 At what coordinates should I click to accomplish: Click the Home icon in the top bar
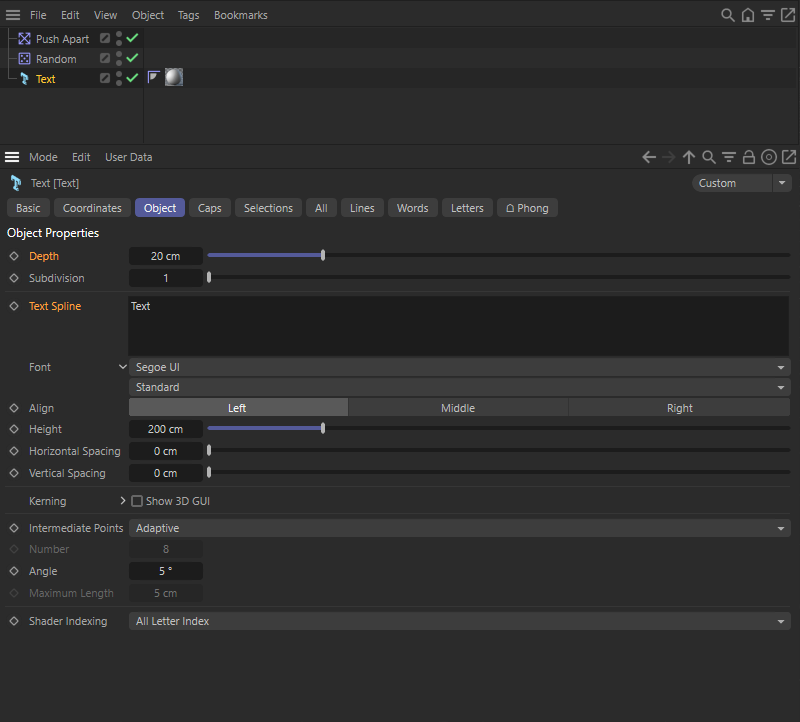747,14
